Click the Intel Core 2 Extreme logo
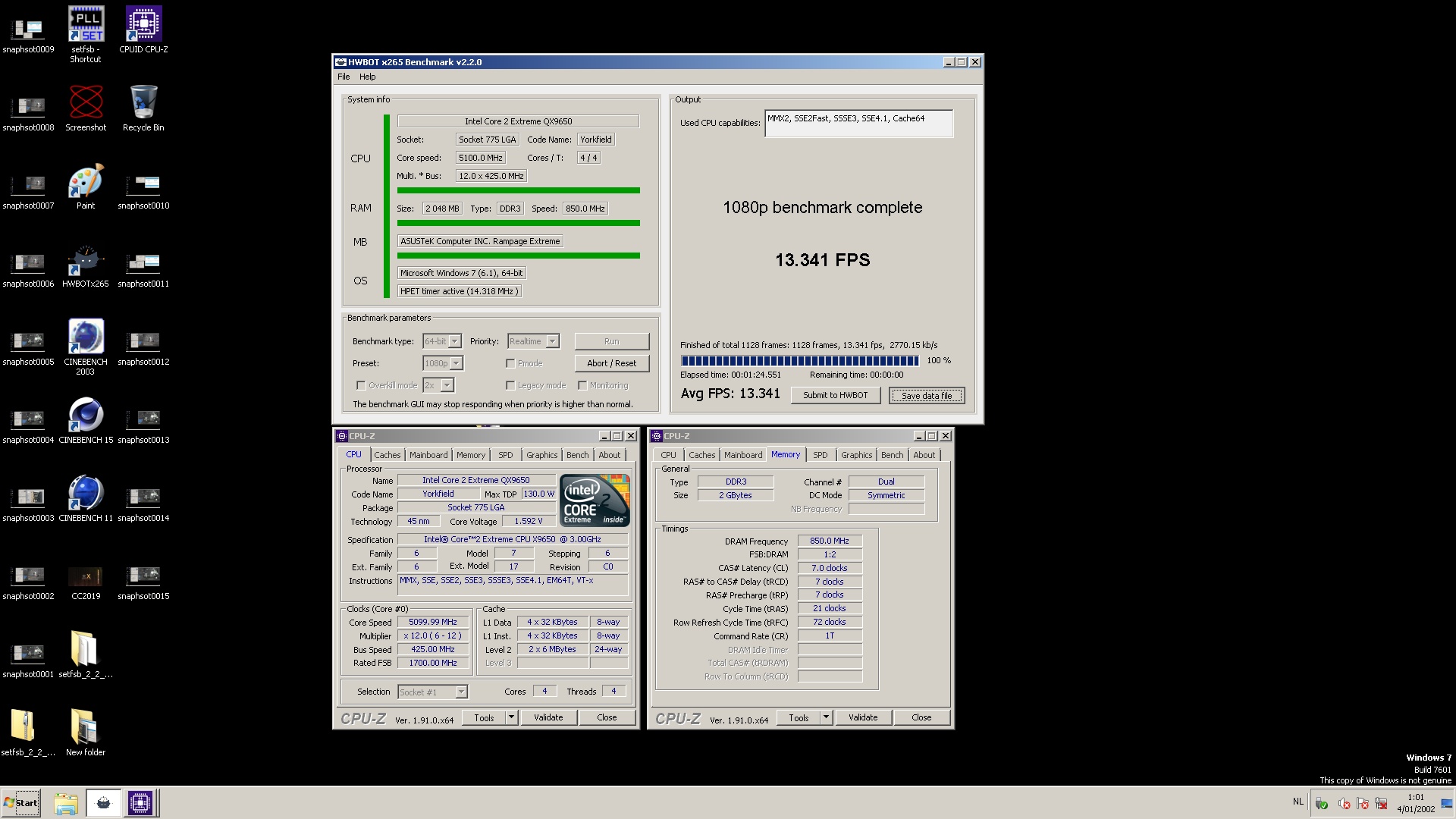This screenshot has width=1456, height=819. (595, 500)
